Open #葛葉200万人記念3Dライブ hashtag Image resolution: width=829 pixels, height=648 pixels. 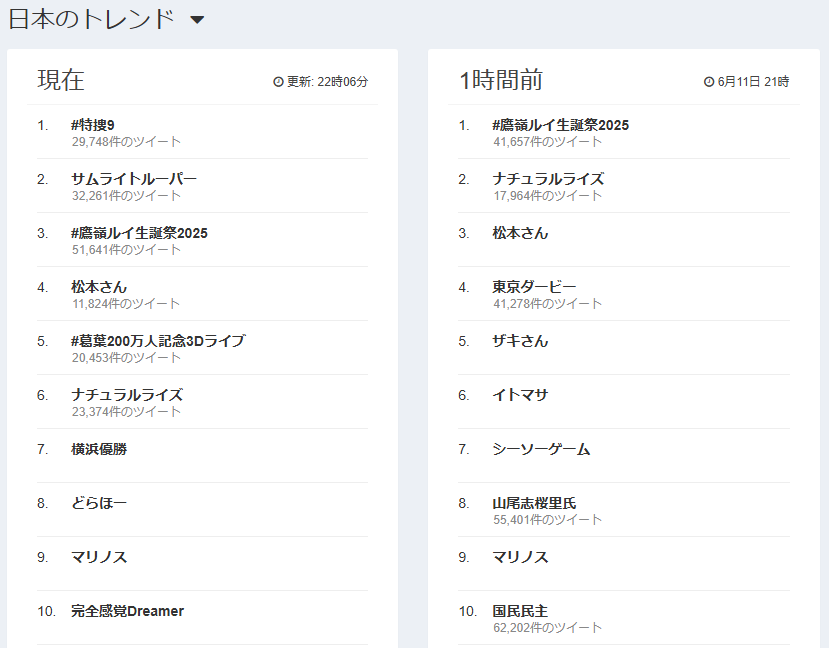point(158,341)
